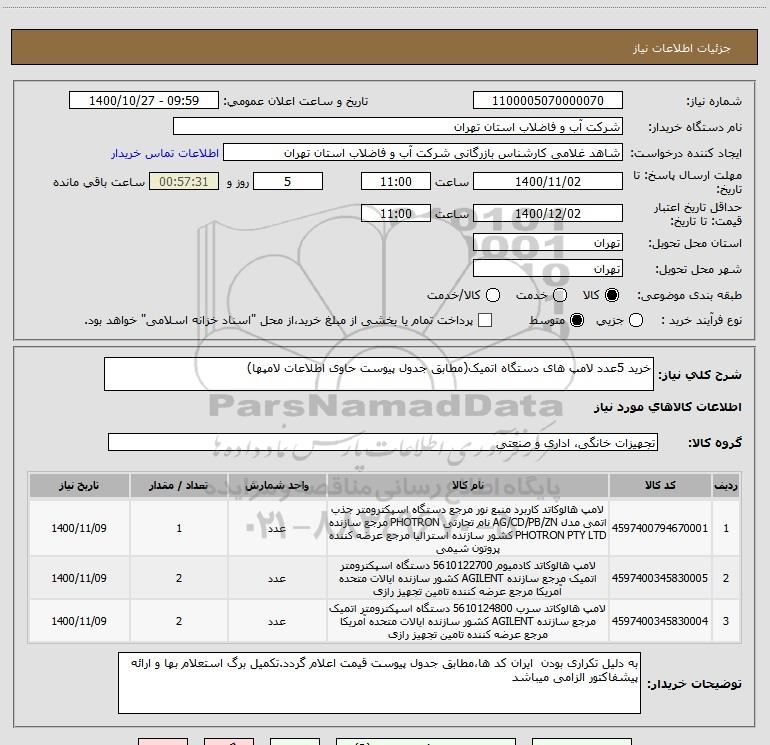Open اطلاعات تماس خریدار link
Screen dimensions: 770x745
coord(165,153)
